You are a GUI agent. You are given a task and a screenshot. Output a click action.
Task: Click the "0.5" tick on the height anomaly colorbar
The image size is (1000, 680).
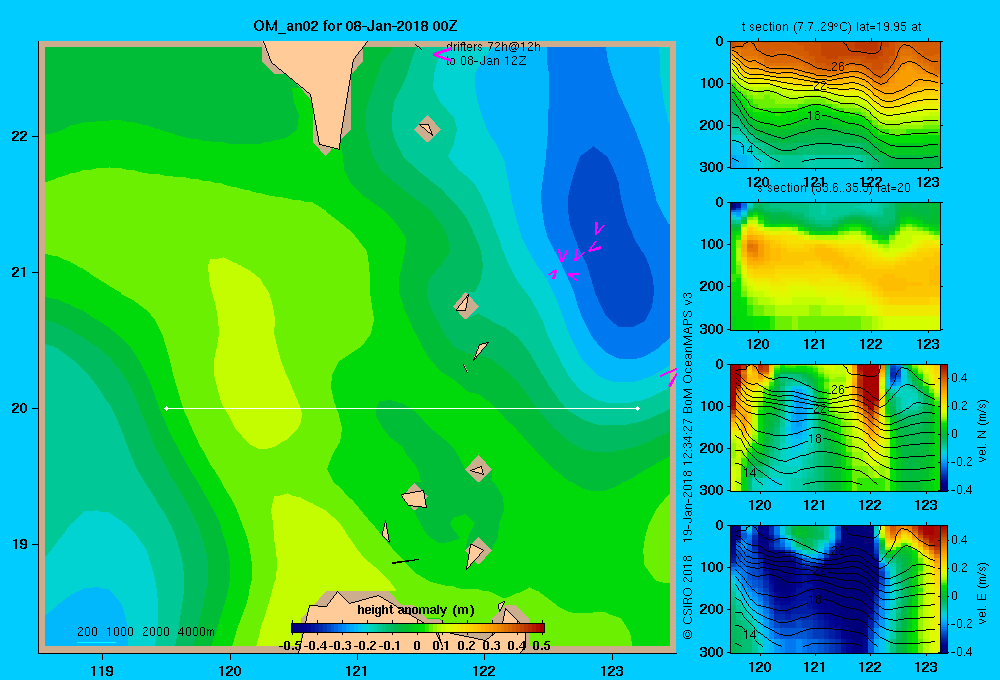[541, 646]
